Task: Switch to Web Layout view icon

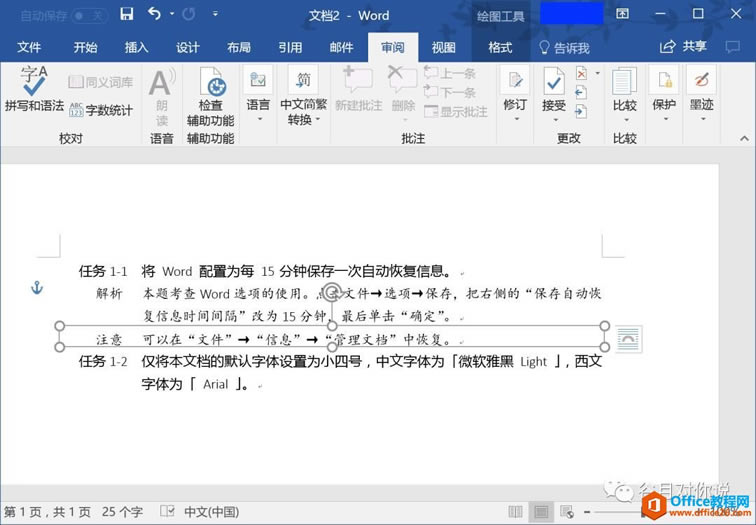Action: coord(567,512)
